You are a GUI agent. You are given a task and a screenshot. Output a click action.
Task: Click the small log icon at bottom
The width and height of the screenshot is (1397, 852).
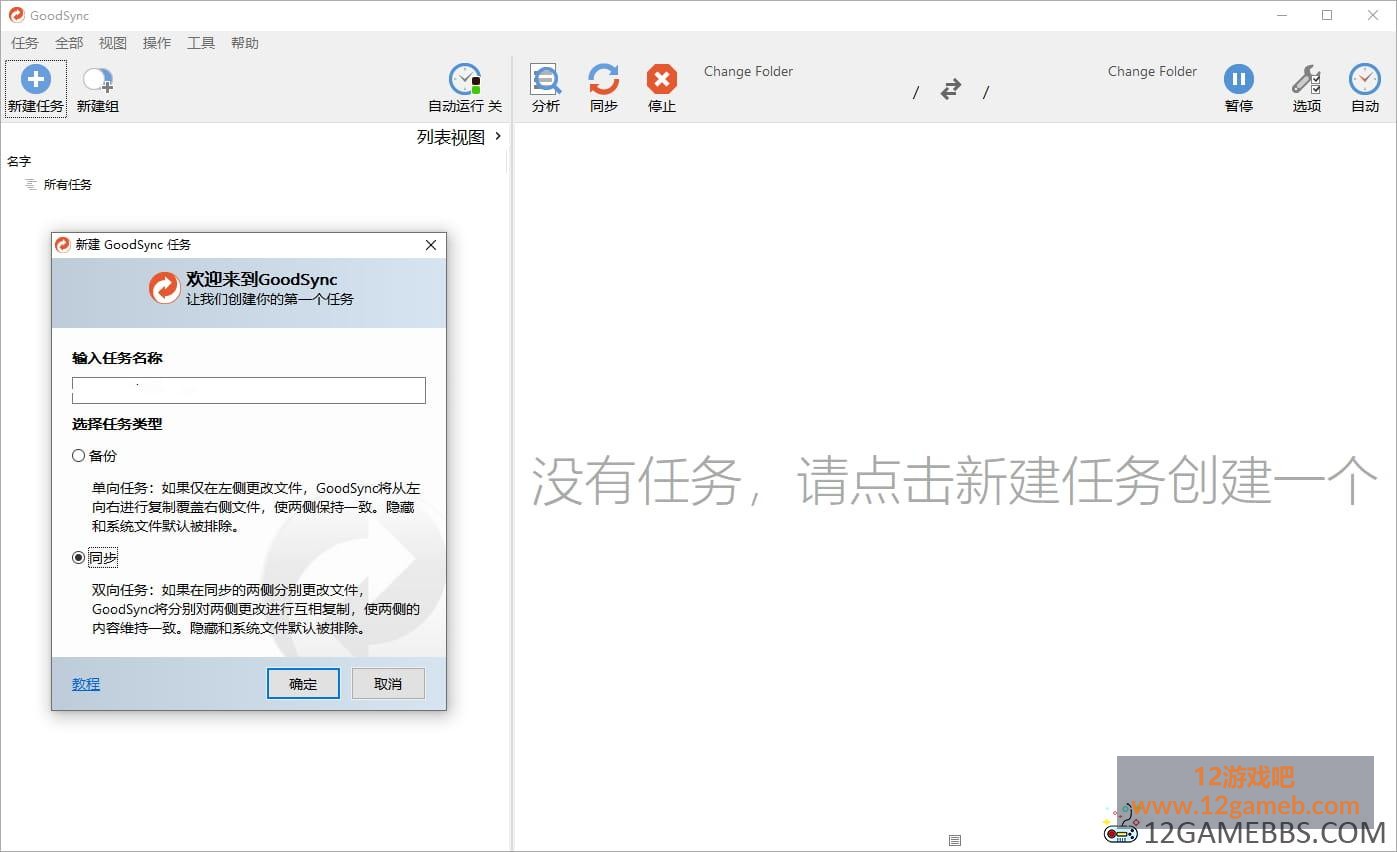pos(955,841)
